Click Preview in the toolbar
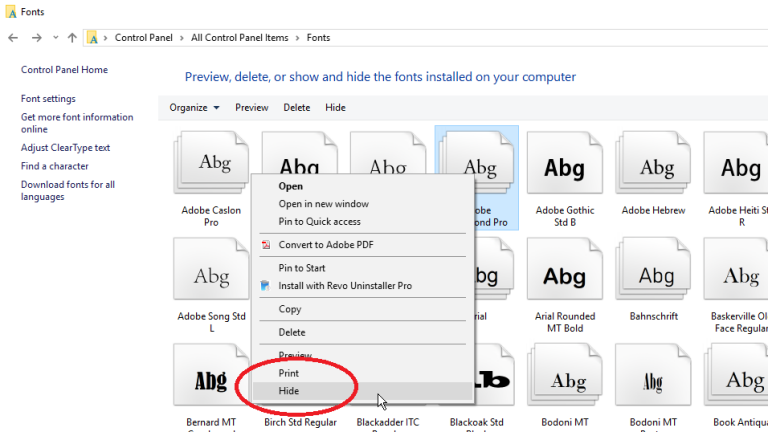Viewport: 768px width, 432px height. [x=252, y=107]
